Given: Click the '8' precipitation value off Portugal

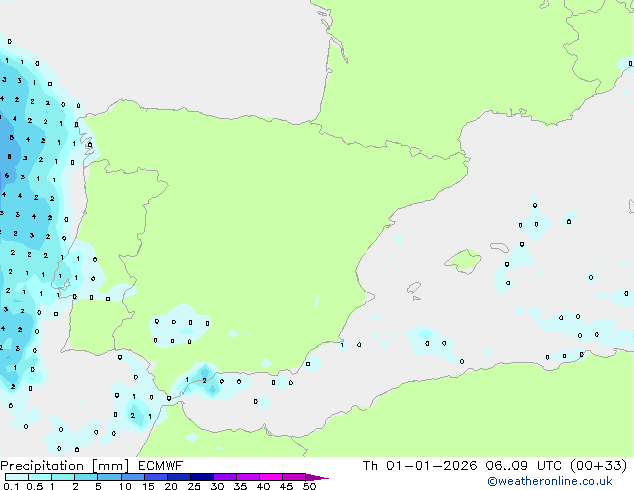Looking at the screenshot, I should click(x=9, y=156).
